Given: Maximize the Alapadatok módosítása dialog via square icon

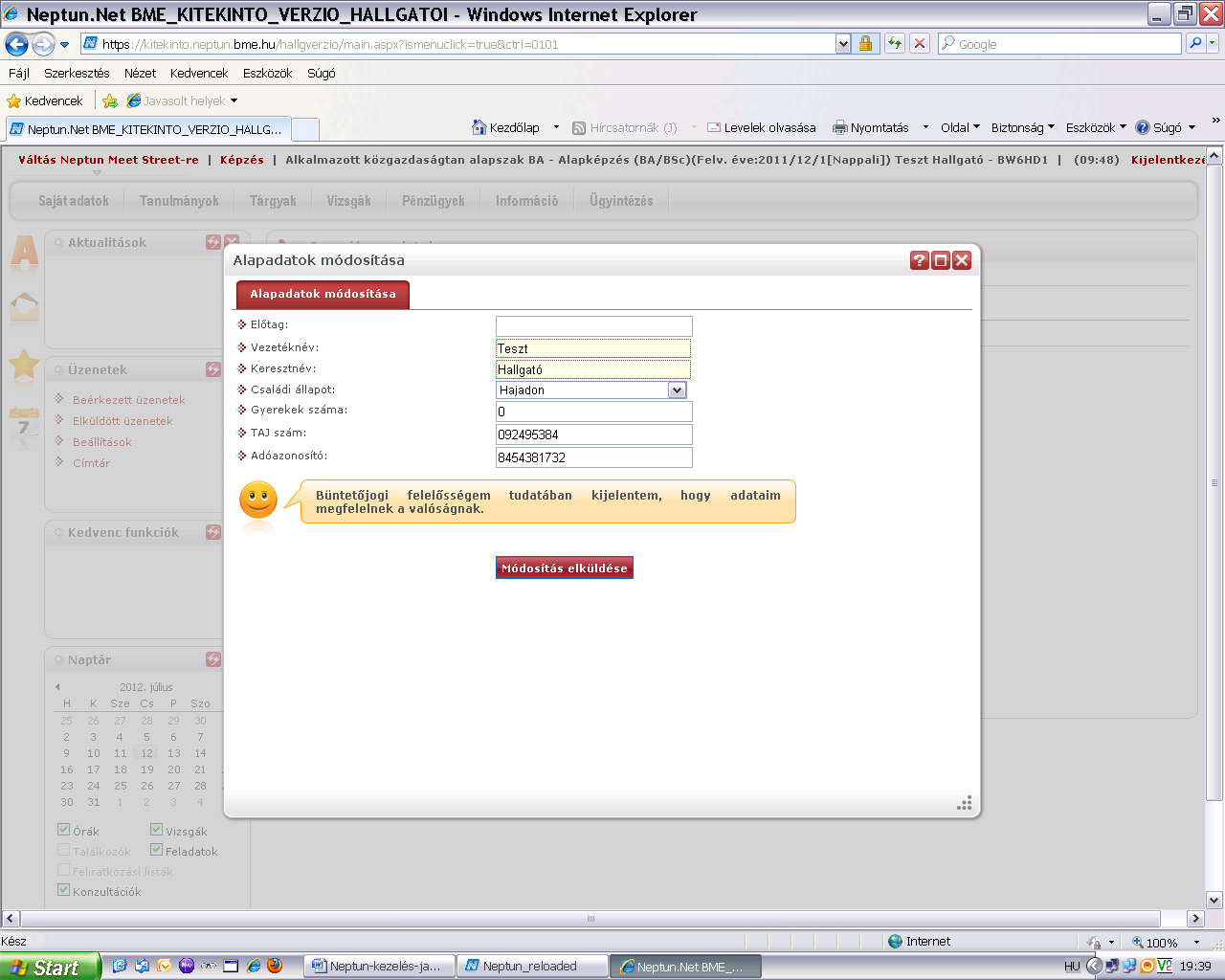Looking at the screenshot, I should click(x=941, y=260).
